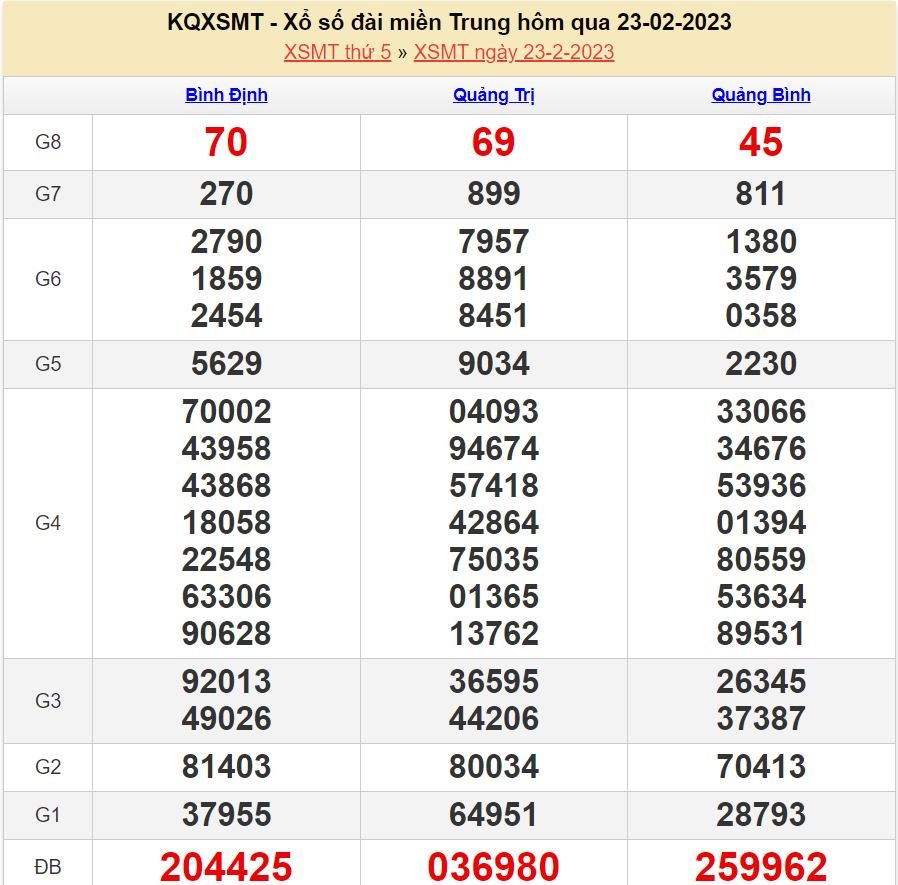Screen dimensions: 898x885
Task: Select G3 number 36595
Action: tap(494, 682)
